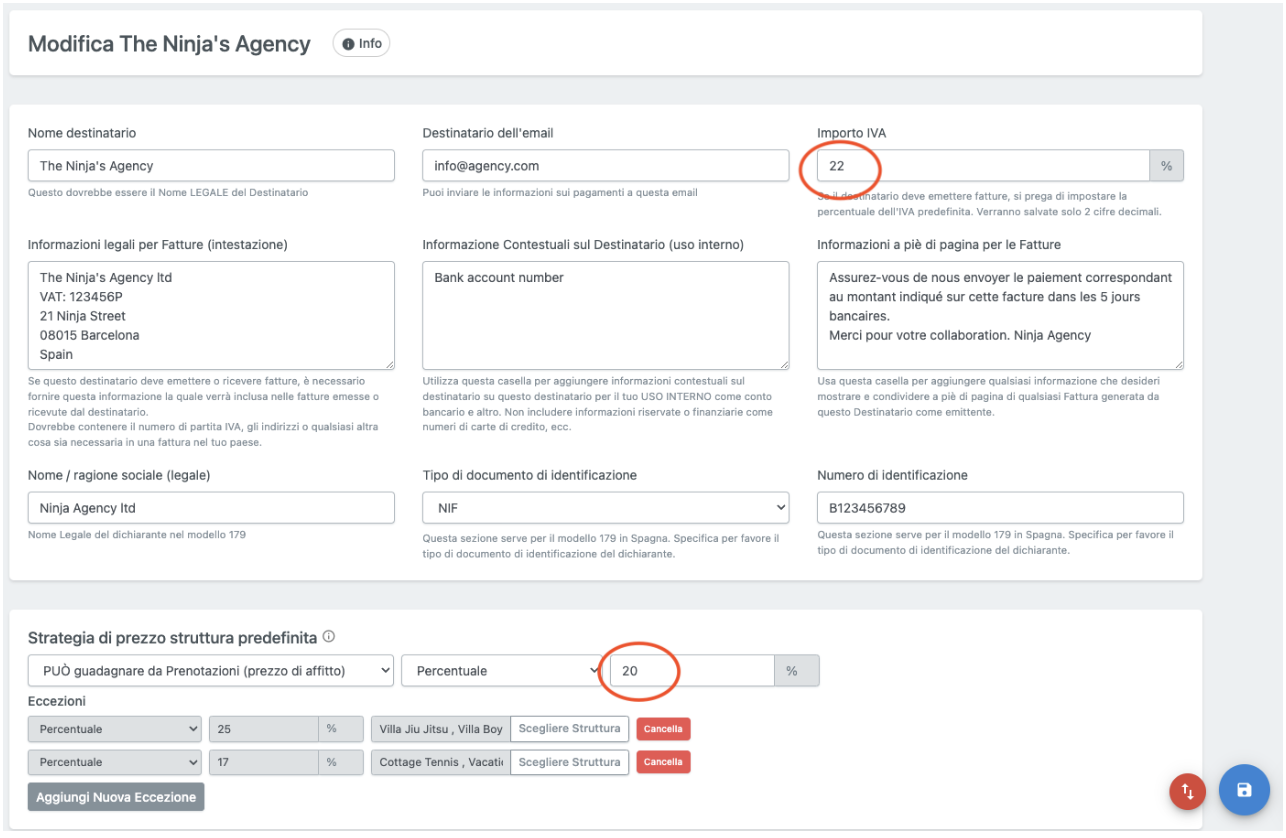Click info icon next to Strategia di prezzo

329,637
